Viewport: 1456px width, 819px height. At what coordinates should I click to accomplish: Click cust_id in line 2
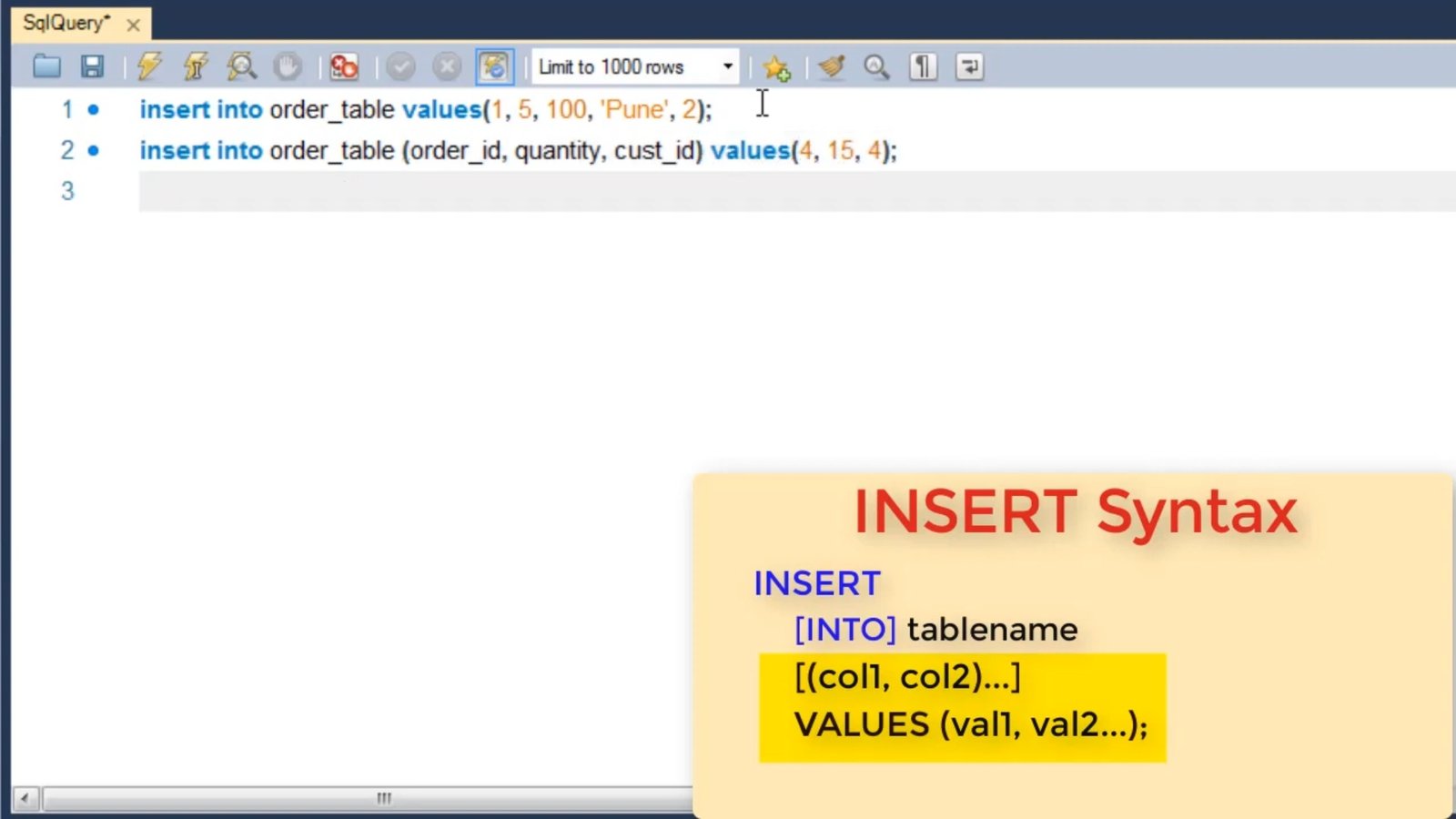point(655,151)
